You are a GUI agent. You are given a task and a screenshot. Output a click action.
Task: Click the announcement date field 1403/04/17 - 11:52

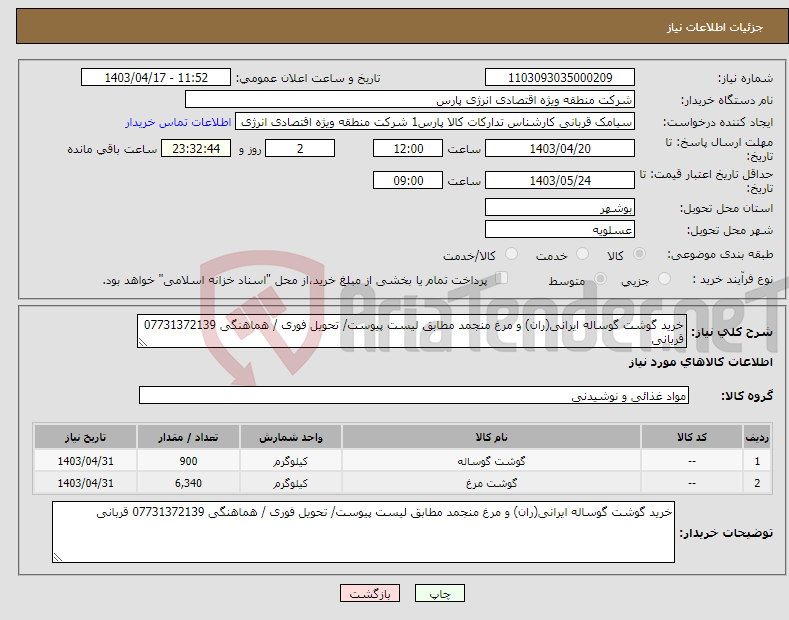pos(155,78)
